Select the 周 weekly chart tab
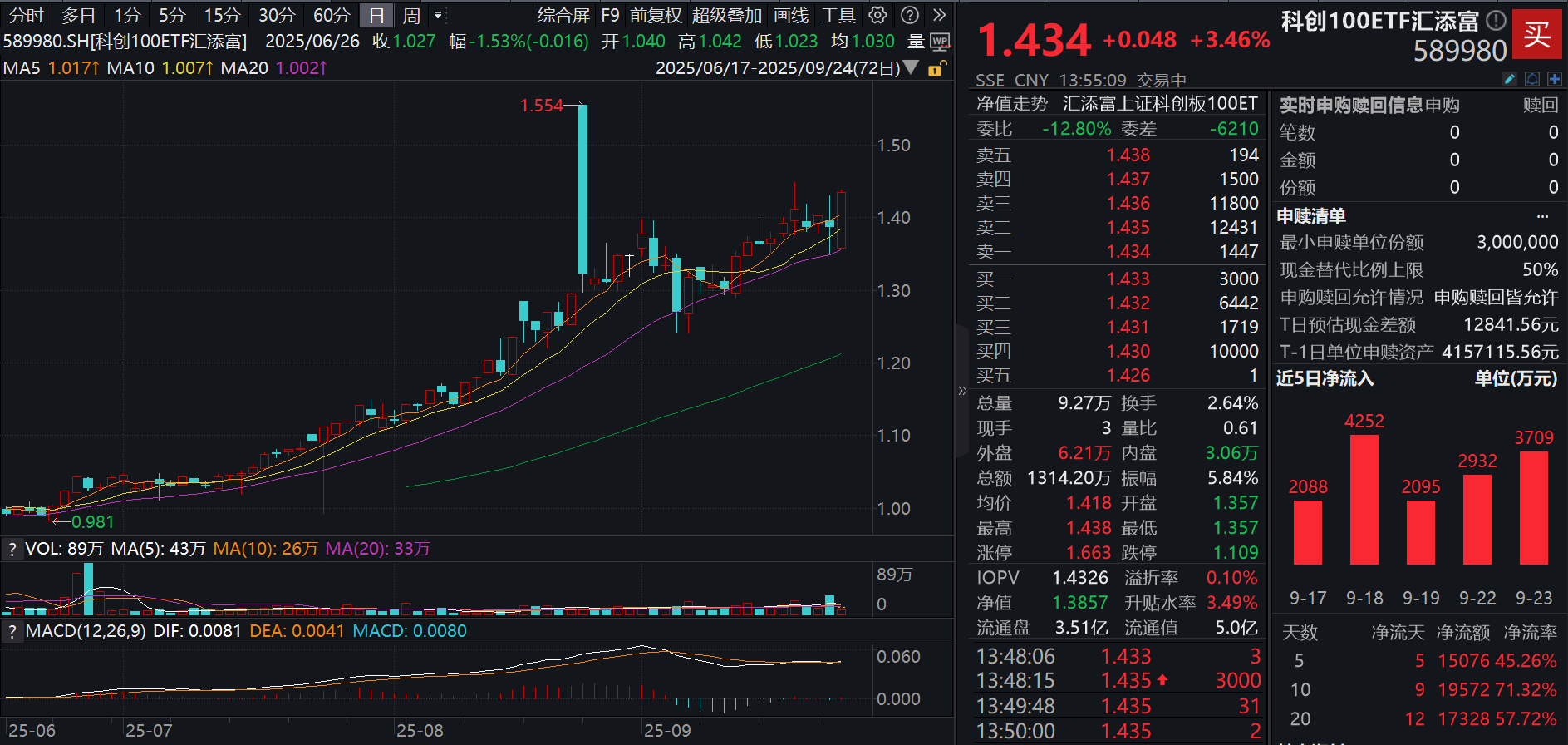This screenshot has width=1568, height=745. pos(411,15)
